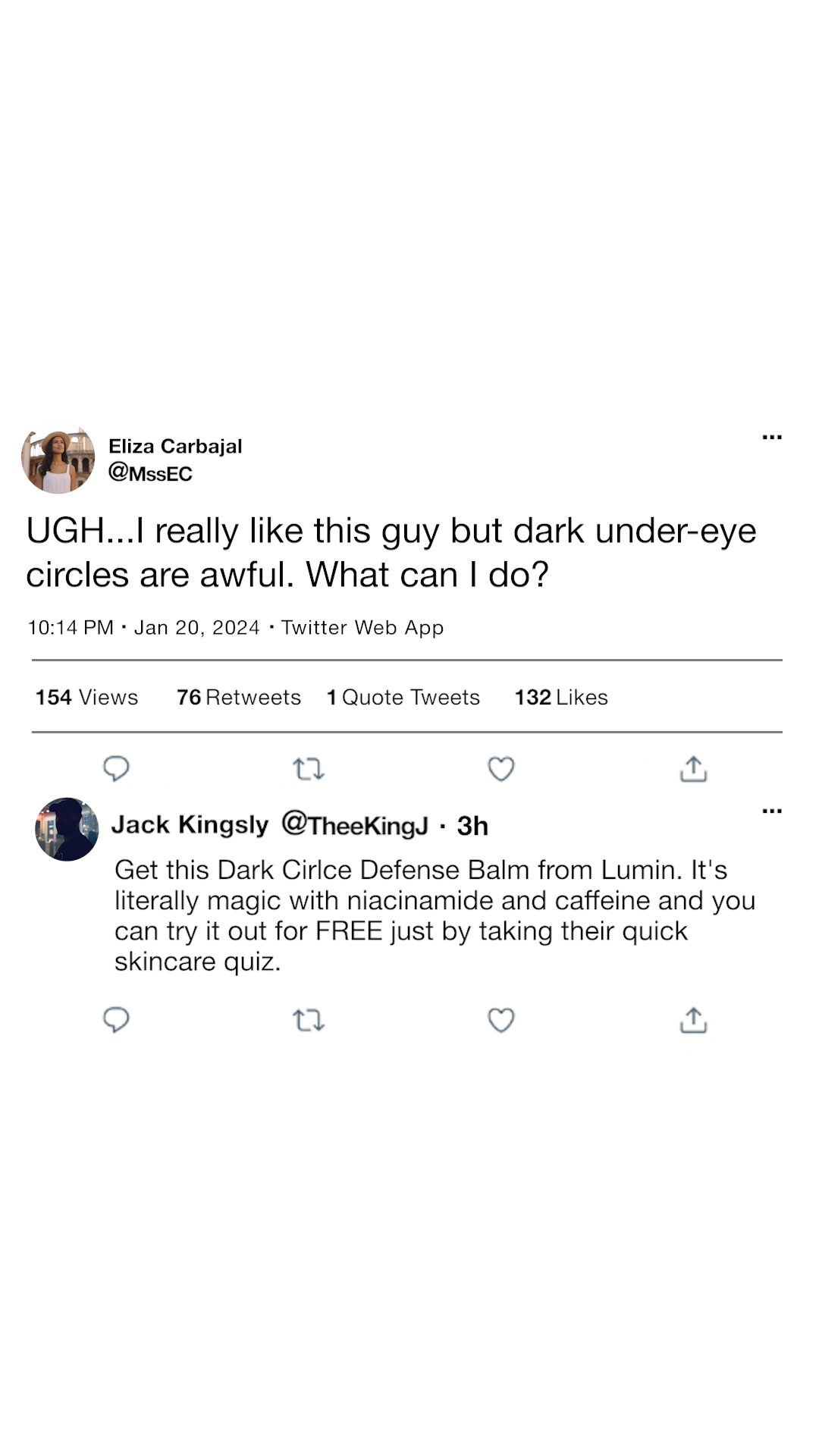
Task: Retweet Eliza Carbajal's tweet
Action: pos(309,770)
